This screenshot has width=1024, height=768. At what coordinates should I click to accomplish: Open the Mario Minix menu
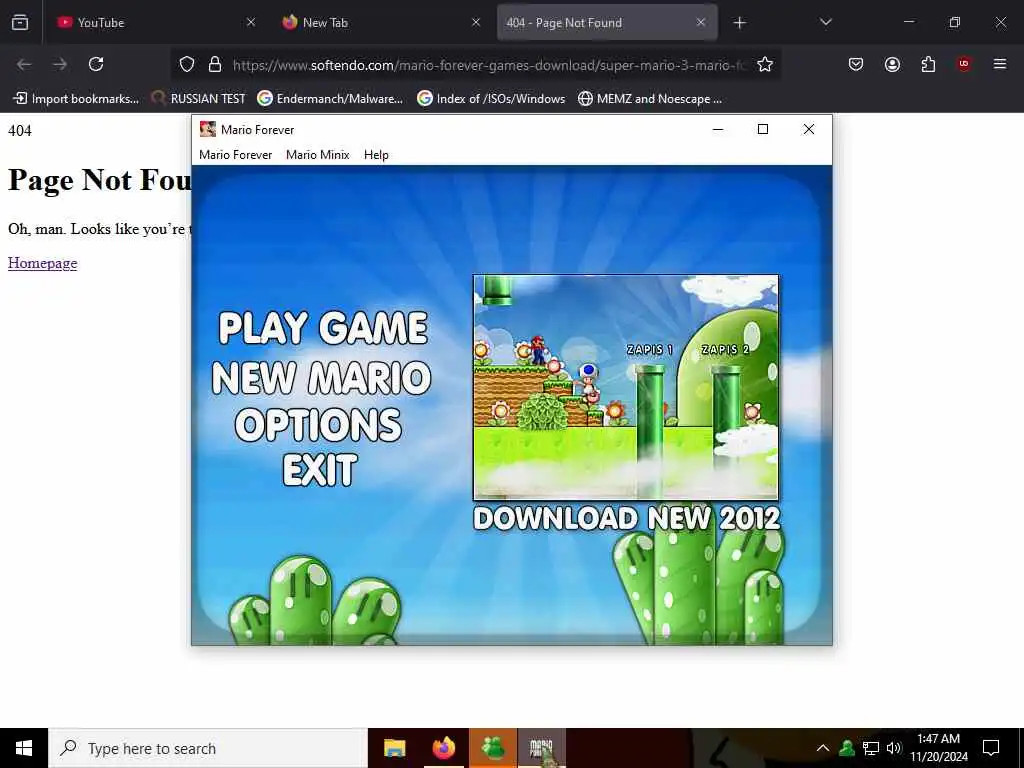point(317,155)
